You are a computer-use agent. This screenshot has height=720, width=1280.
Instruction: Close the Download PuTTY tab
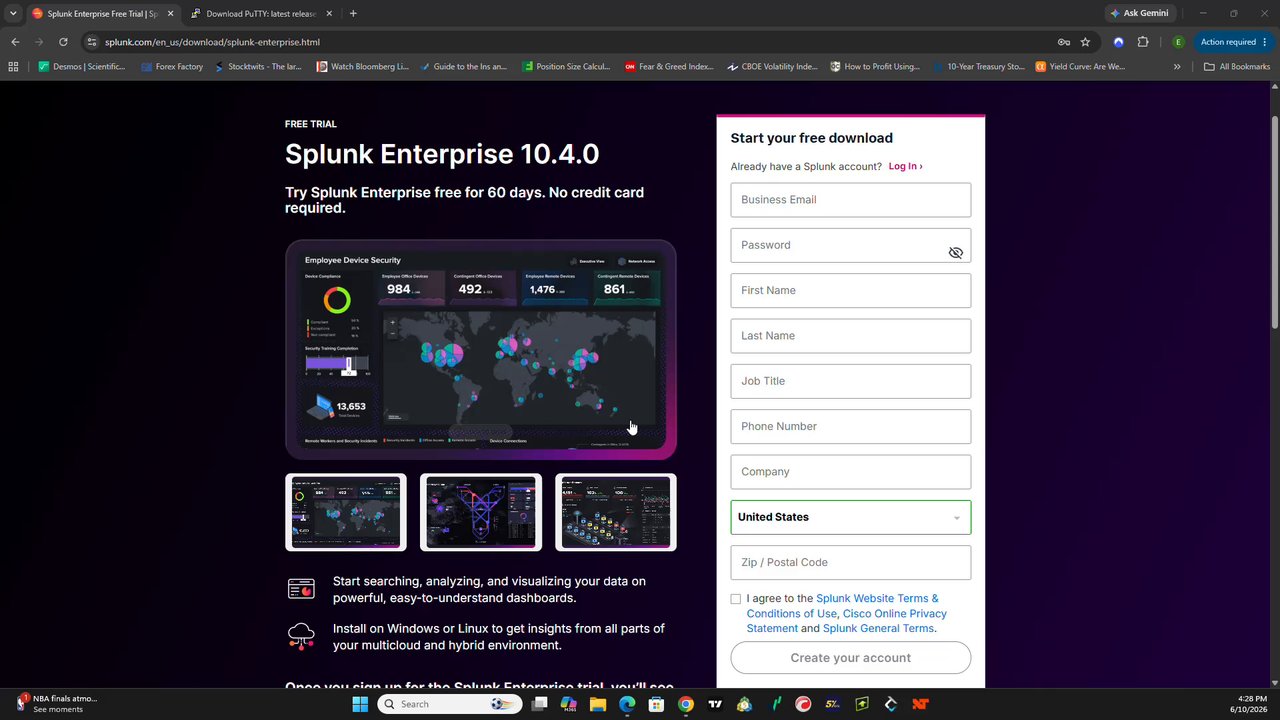pos(331,14)
